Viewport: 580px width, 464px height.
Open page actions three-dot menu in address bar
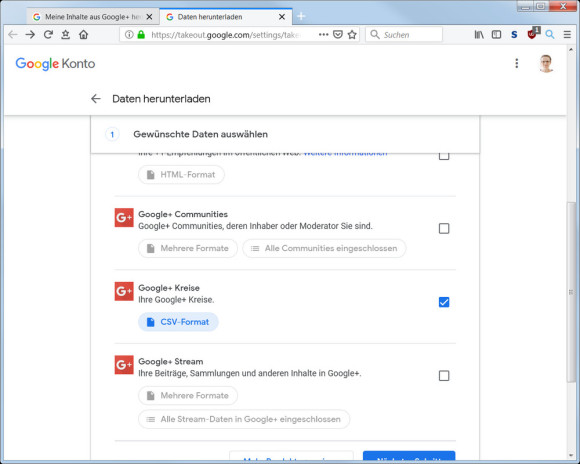324,34
